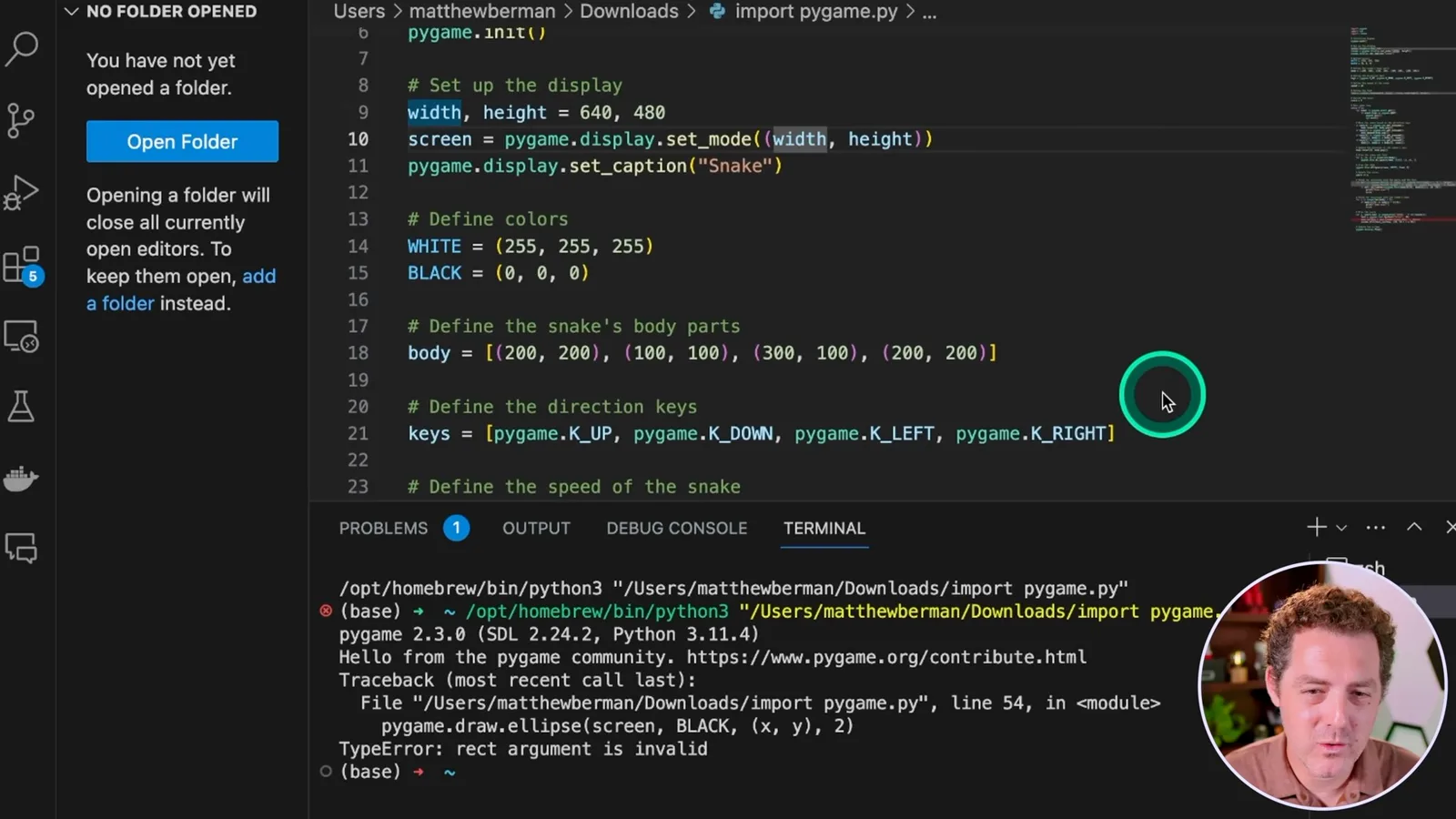
Task: Click the 'TypeError: rect argument is invalid' line
Action: pyautogui.click(x=523, y=749)
